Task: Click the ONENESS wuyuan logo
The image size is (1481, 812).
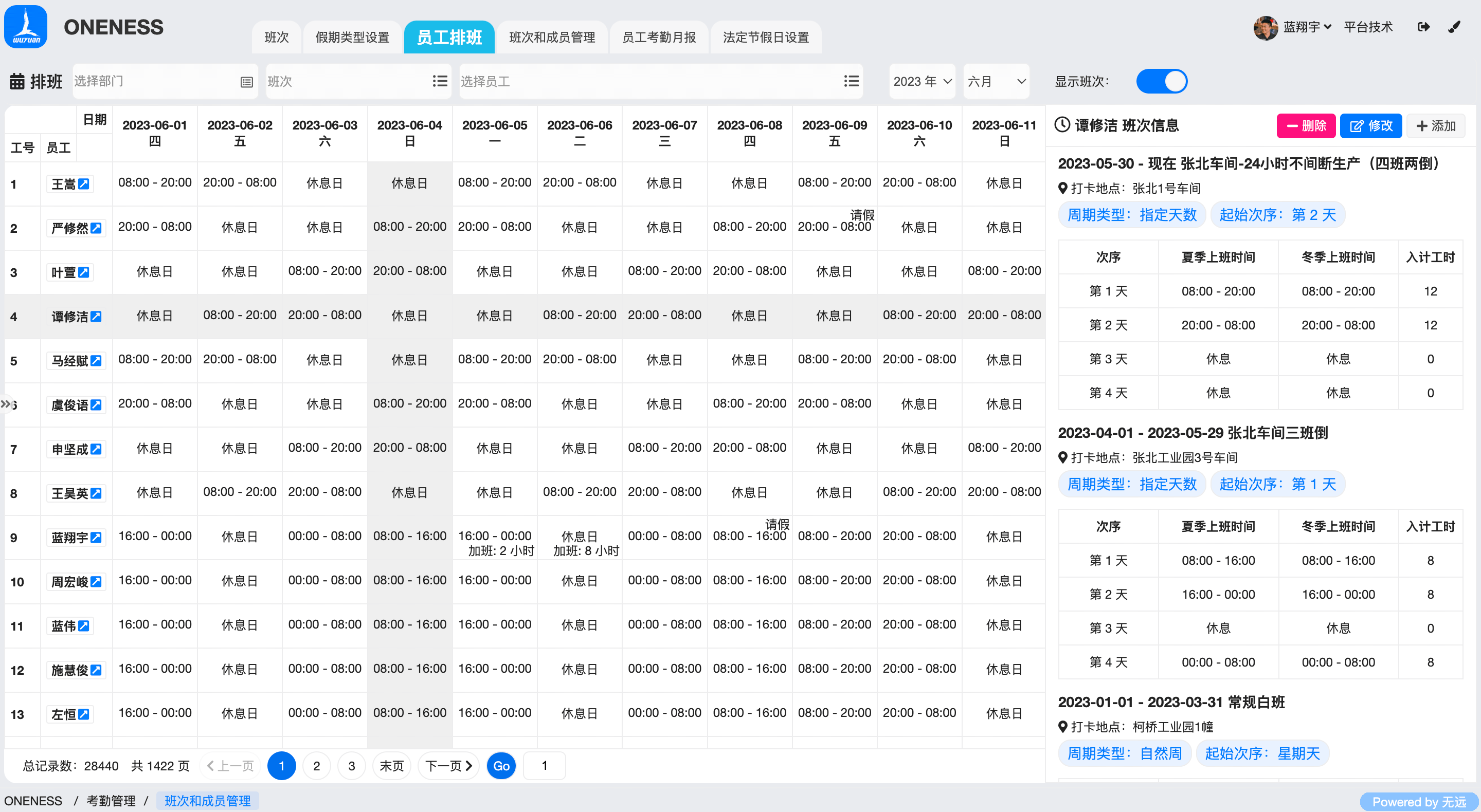Action: coord(26,27)
